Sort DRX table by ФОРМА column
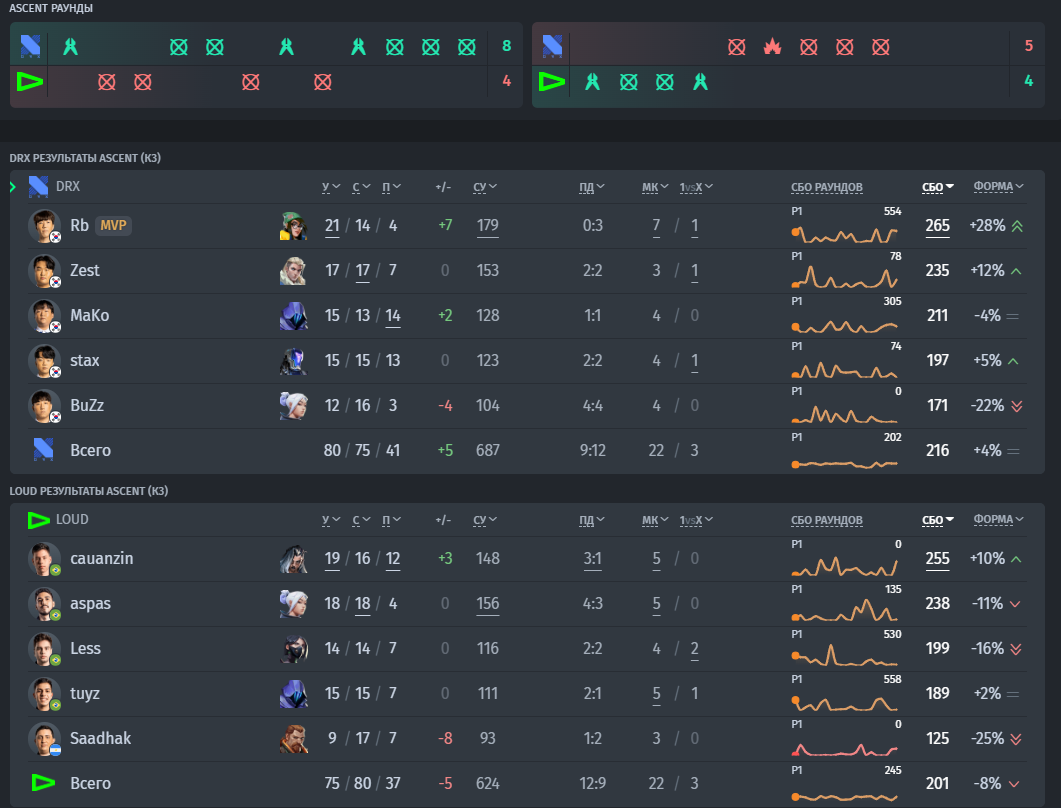1061x808 pixels. [999, 186]
